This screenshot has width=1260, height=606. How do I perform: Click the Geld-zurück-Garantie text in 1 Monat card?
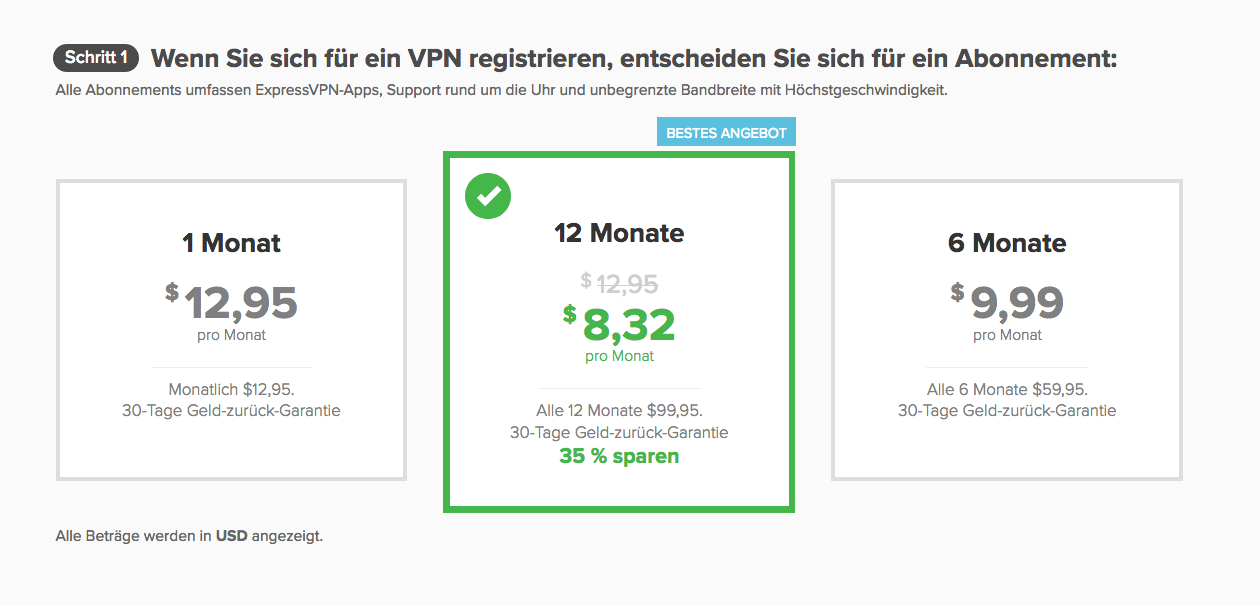[265, 411]
